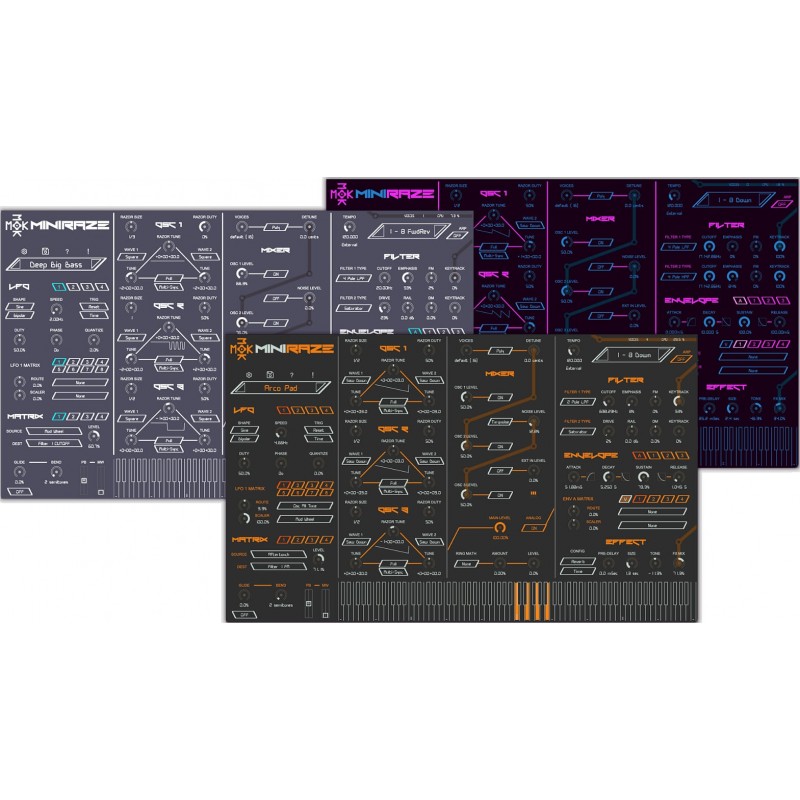
Task: Select LFO tab 2 in the gray synth
Action: click(73, 287)
